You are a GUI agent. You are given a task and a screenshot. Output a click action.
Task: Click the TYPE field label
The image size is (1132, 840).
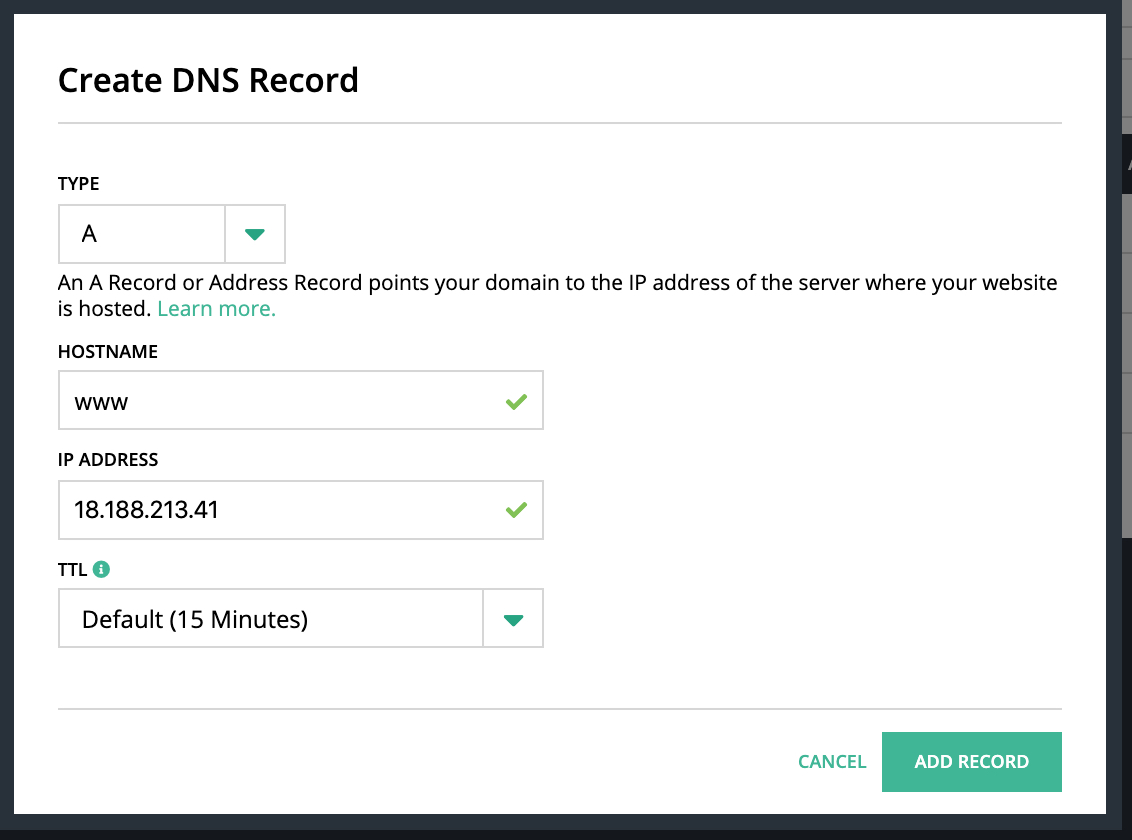pos(78,184)
